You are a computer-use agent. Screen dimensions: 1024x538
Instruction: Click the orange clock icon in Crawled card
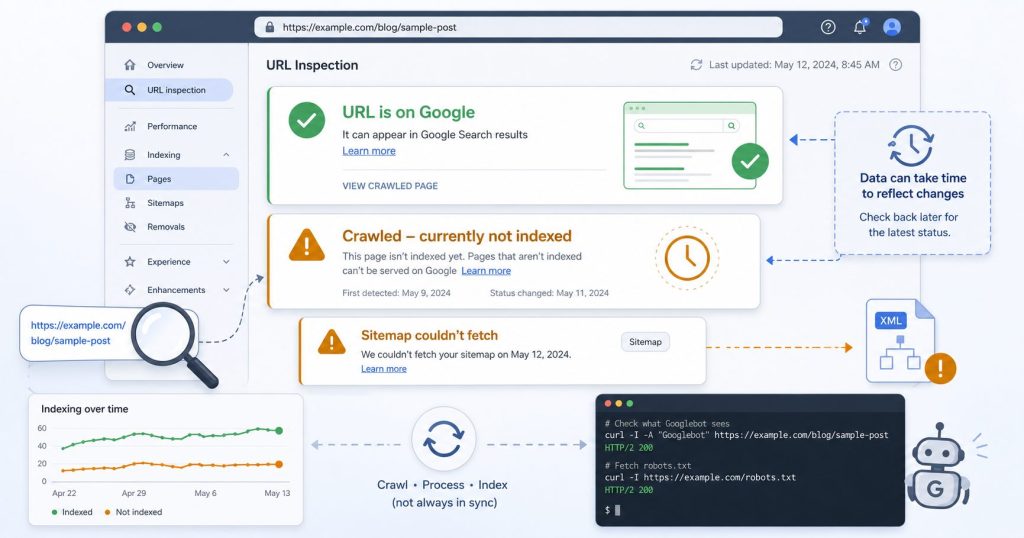(687, 258)
